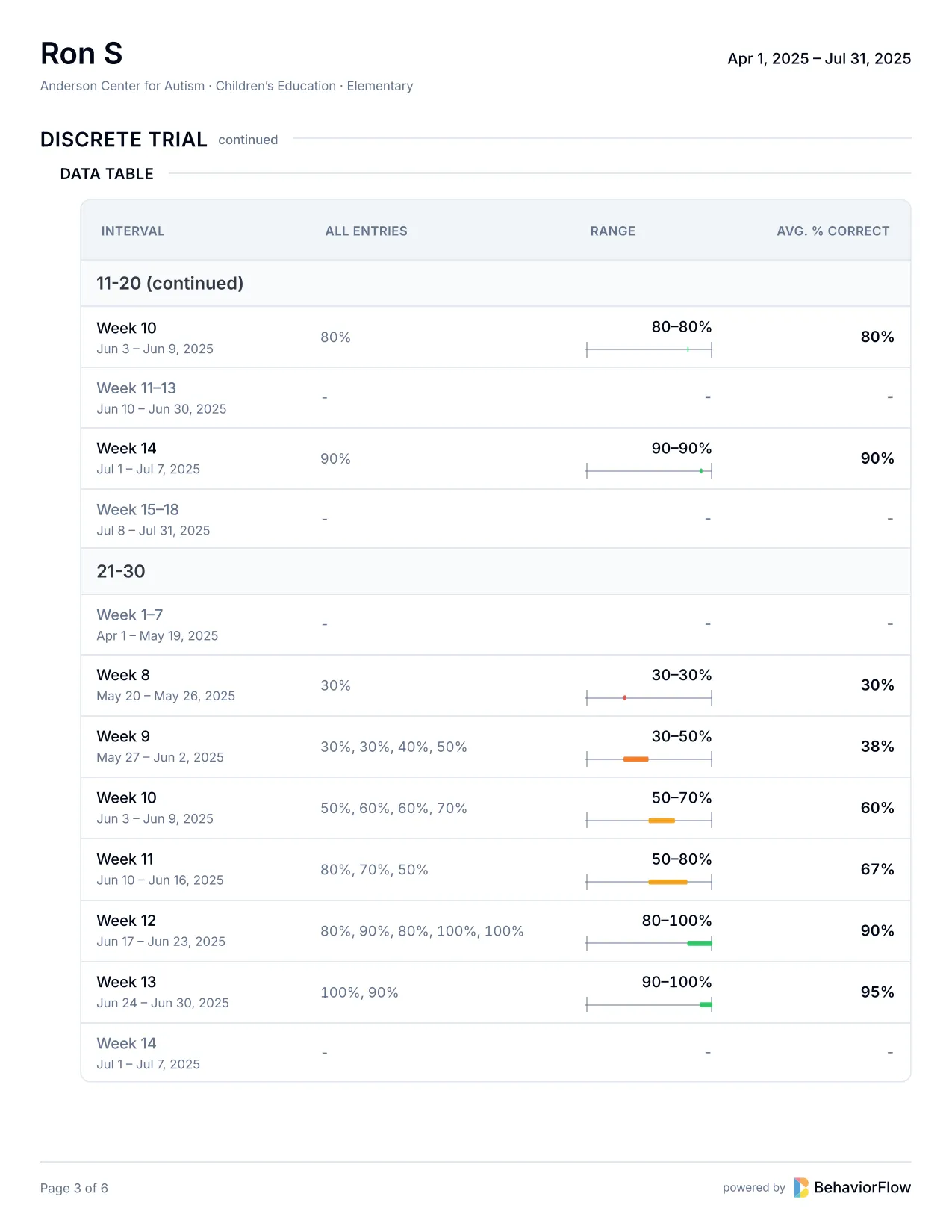The height and width of the screenshot is (1232, 952).
Task: Click the INTERVAL column header
Action: coord(133,231)
